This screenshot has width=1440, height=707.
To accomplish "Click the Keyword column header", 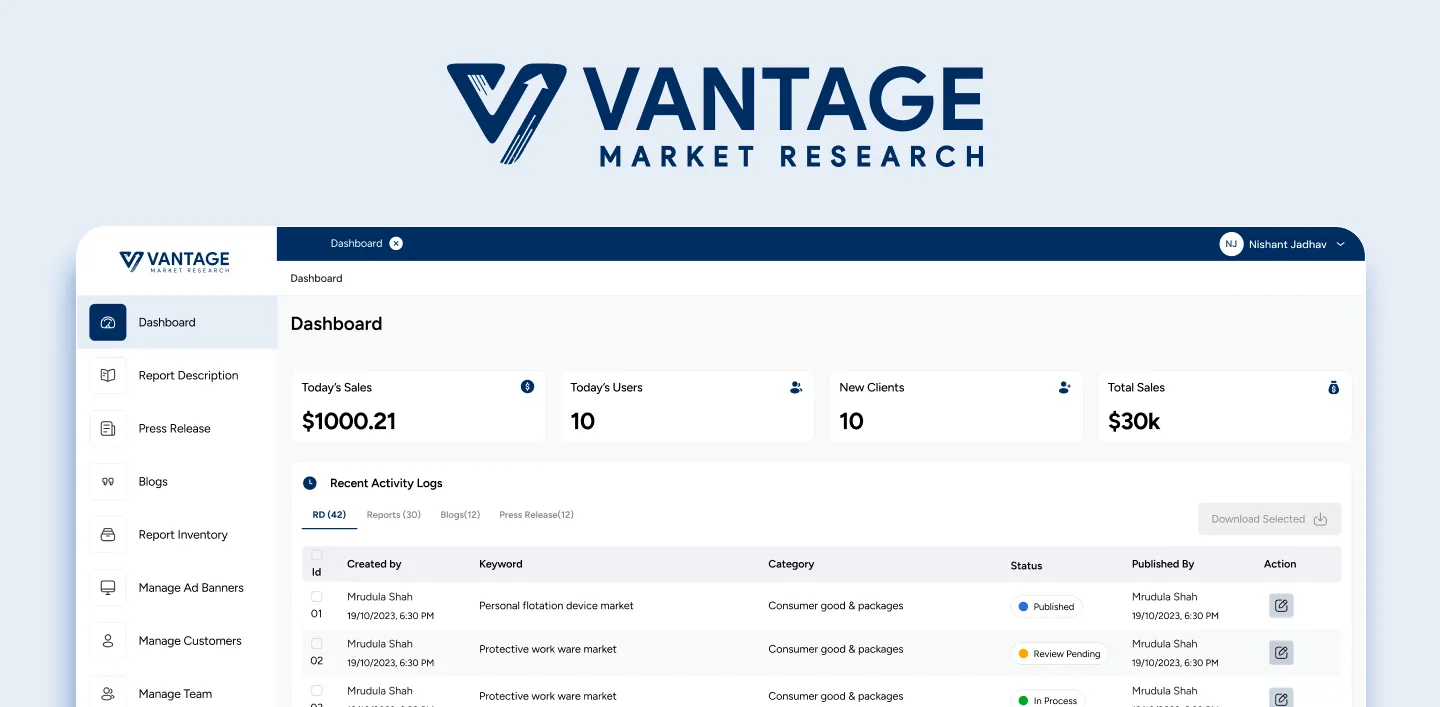I will (x=501, y=564).
